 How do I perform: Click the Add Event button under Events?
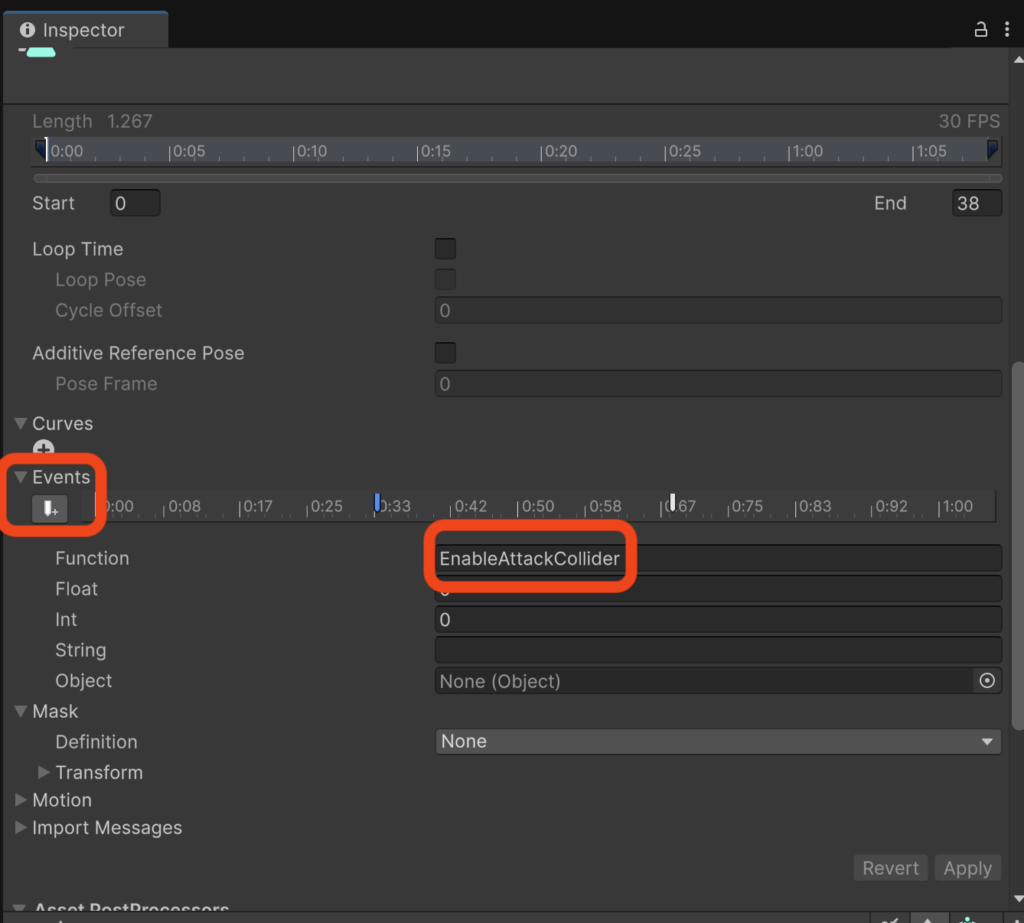(50, 509)
